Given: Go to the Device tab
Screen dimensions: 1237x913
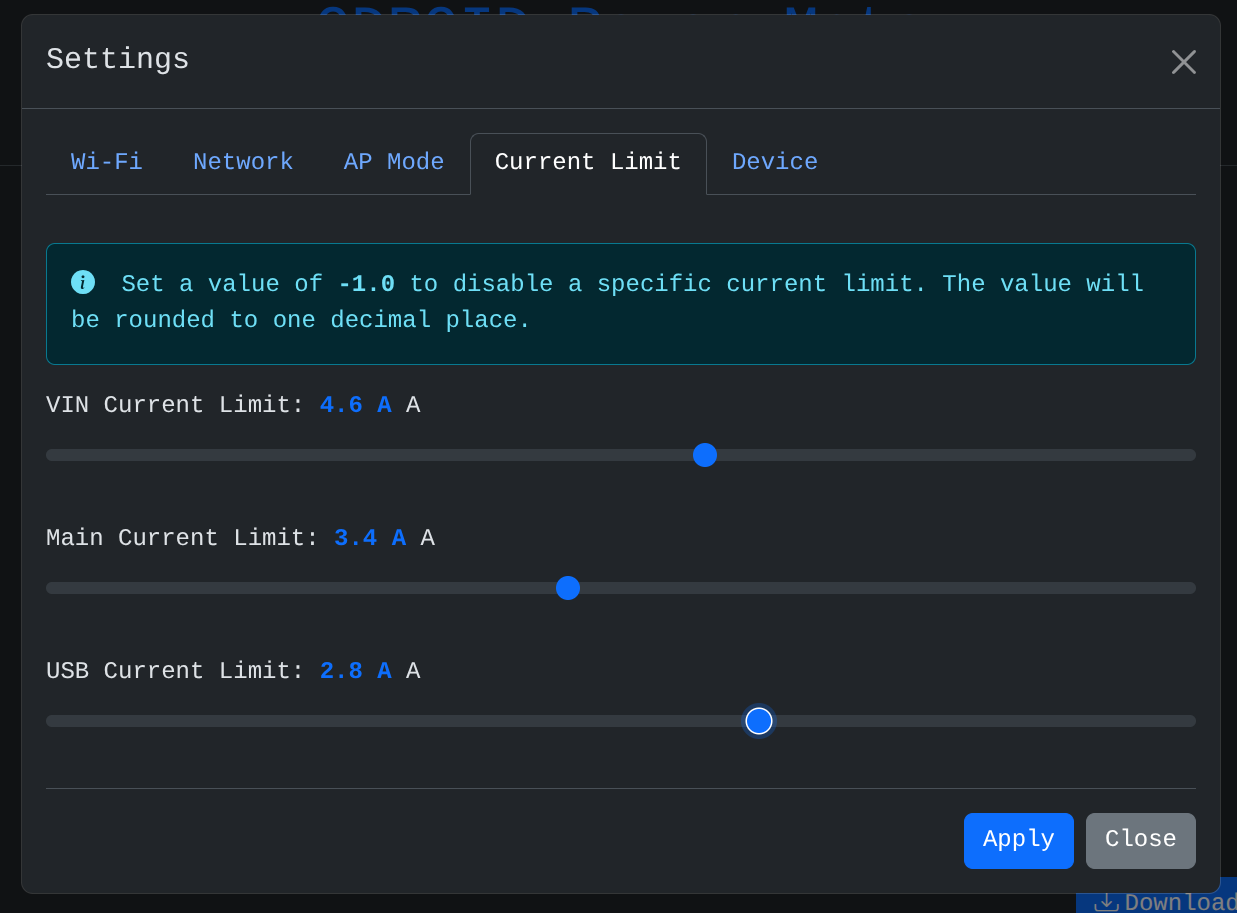Looking at the screenshot, I should [775, 162].
